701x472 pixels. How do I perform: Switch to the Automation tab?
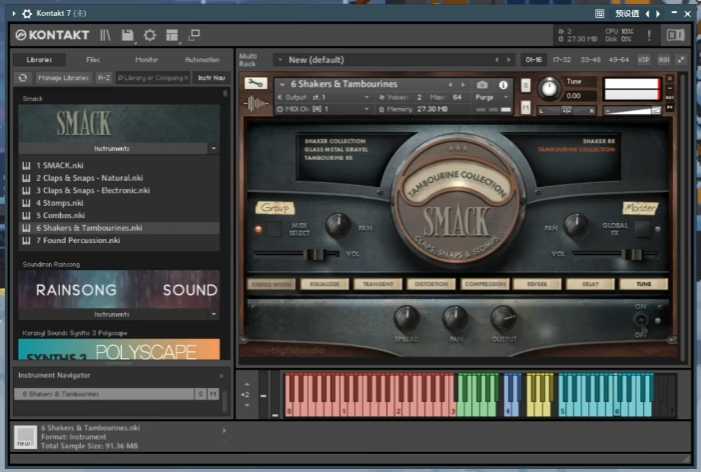click(x=202, y=60)
